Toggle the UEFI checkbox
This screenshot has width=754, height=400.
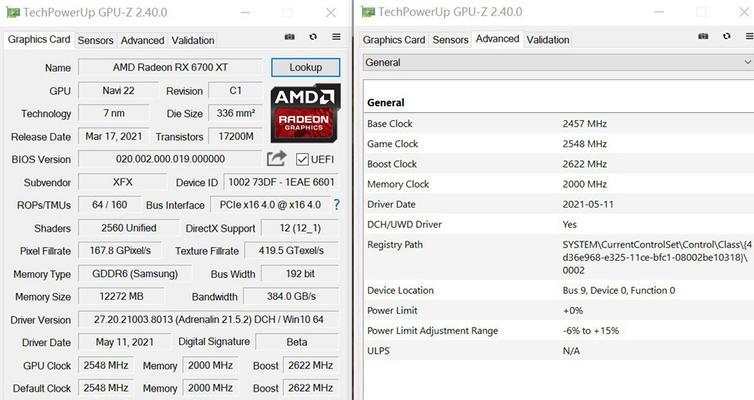click(302, 159)
